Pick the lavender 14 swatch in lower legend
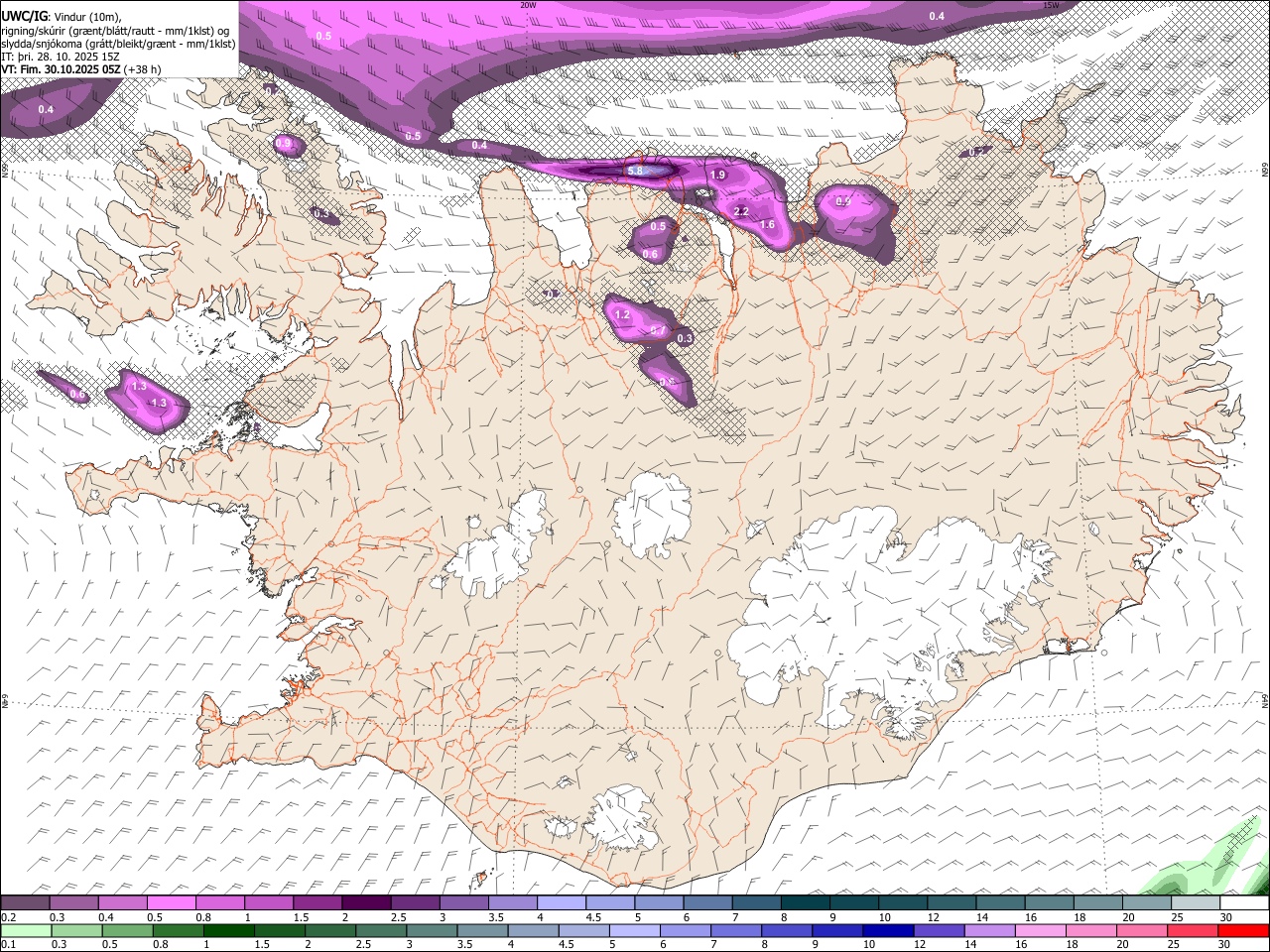 [988, 930]
